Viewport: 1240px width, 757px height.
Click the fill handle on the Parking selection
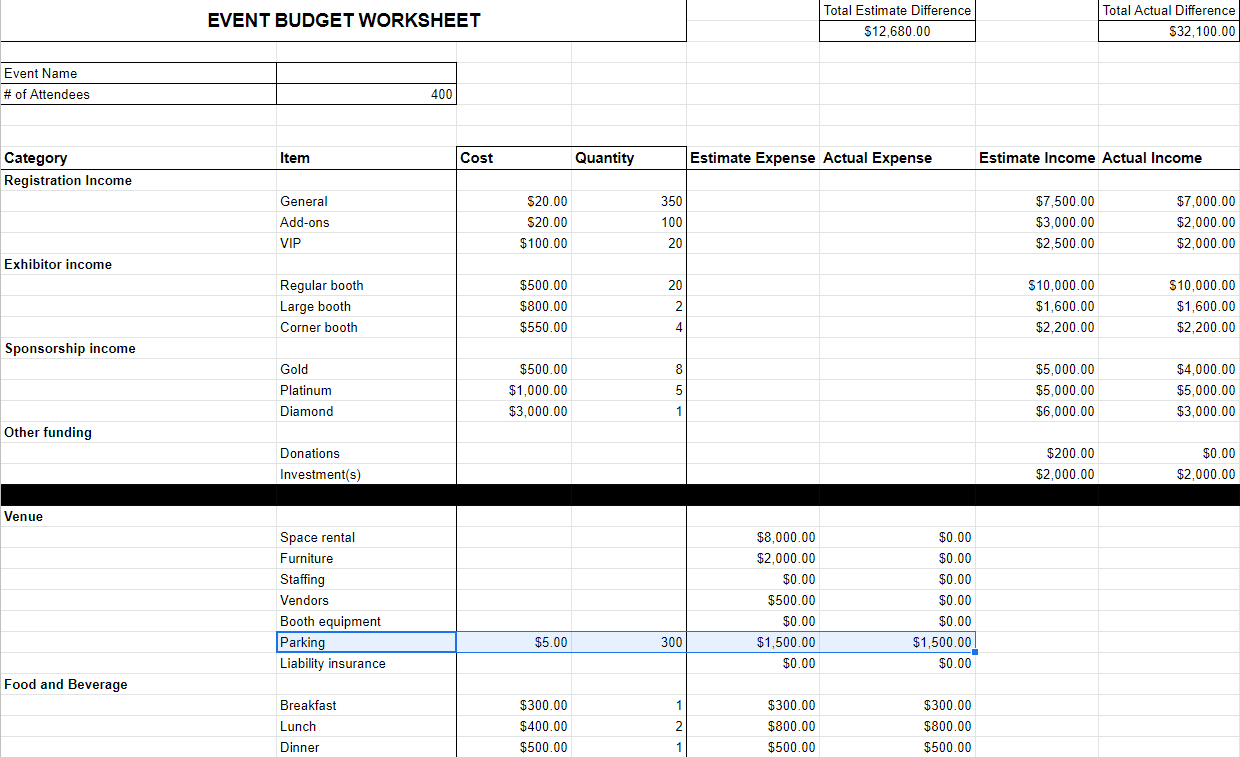point(973,651)
